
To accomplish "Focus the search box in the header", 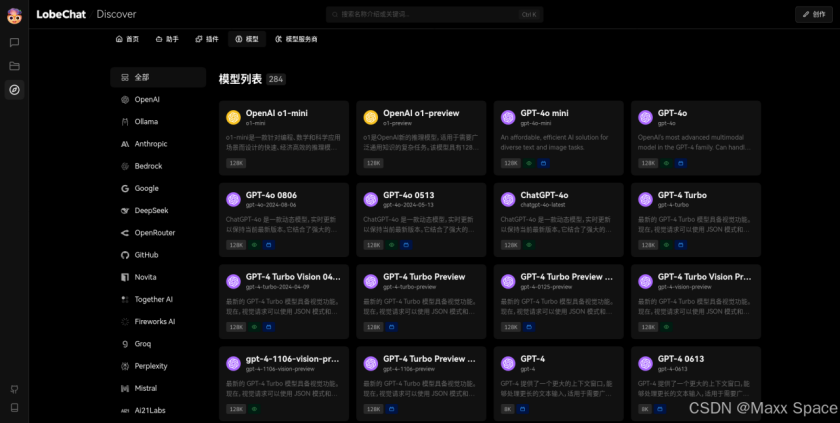I will [x=434, y=14].
